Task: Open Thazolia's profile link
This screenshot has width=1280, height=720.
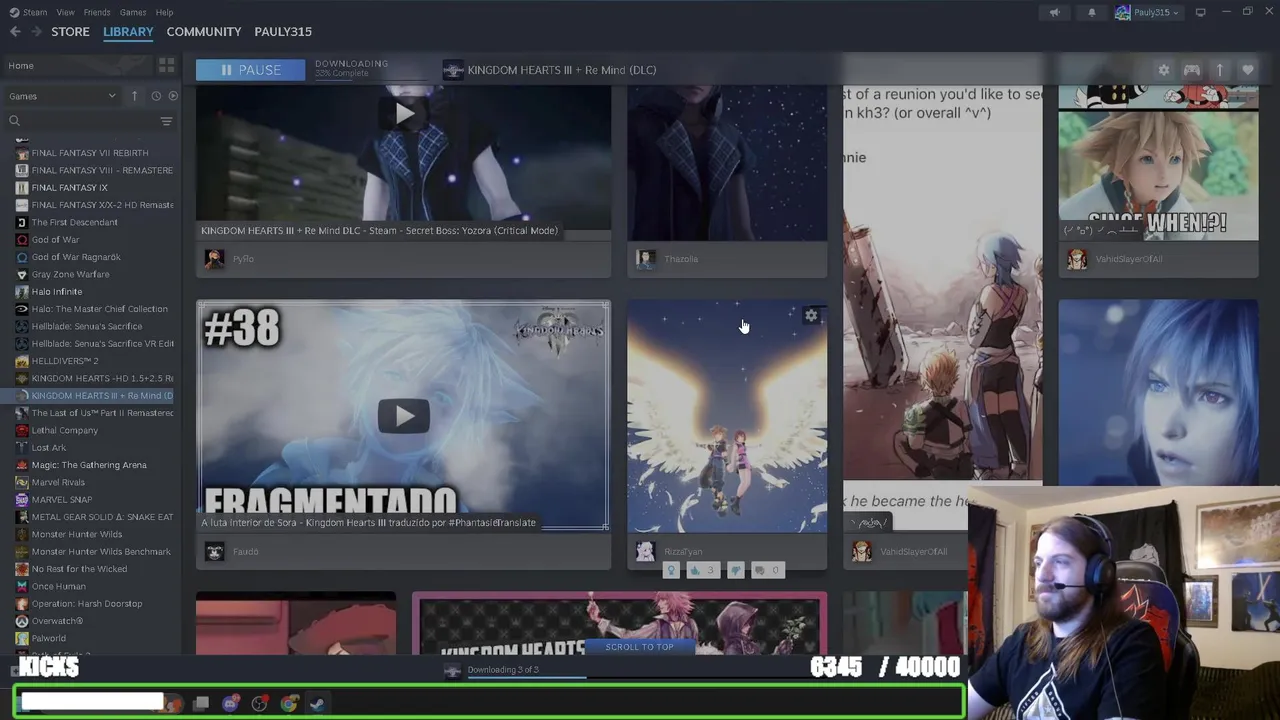Action: [x=681, y=259]
